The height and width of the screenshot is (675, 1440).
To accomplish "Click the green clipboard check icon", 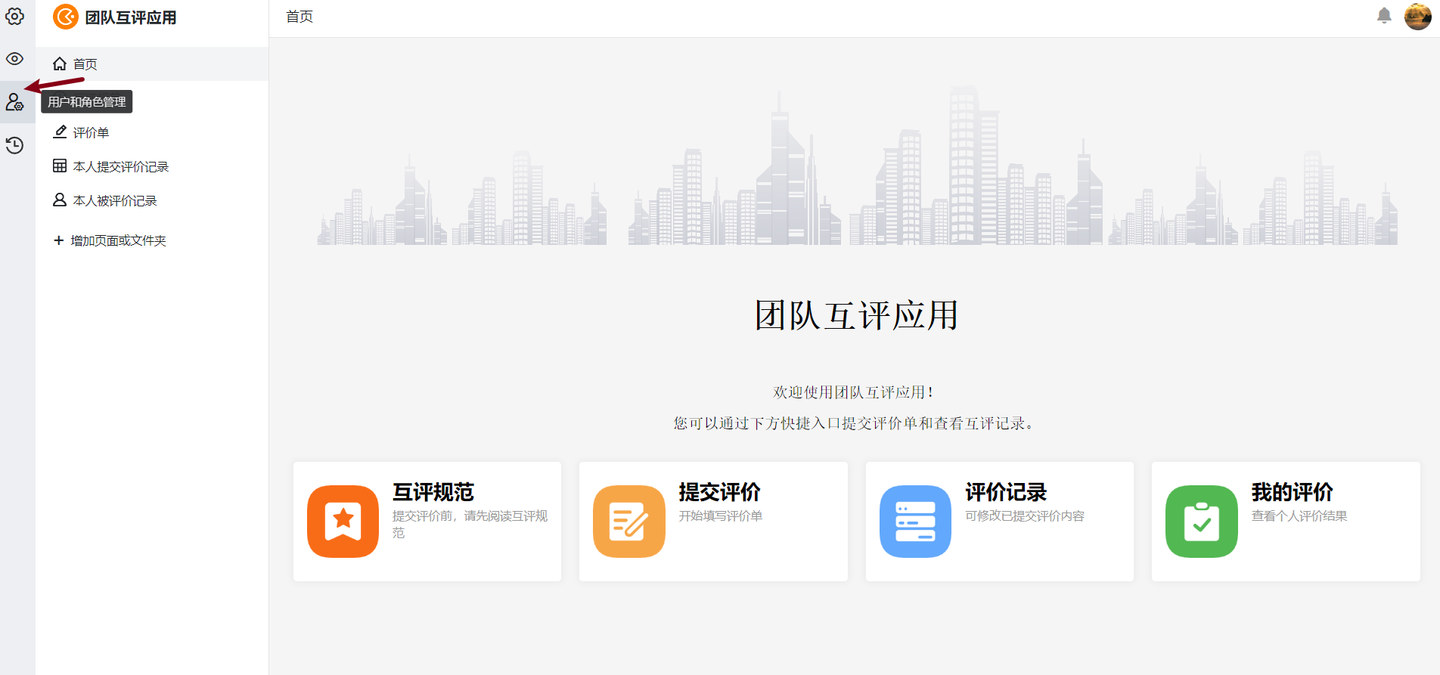I will pos(1202,521).
